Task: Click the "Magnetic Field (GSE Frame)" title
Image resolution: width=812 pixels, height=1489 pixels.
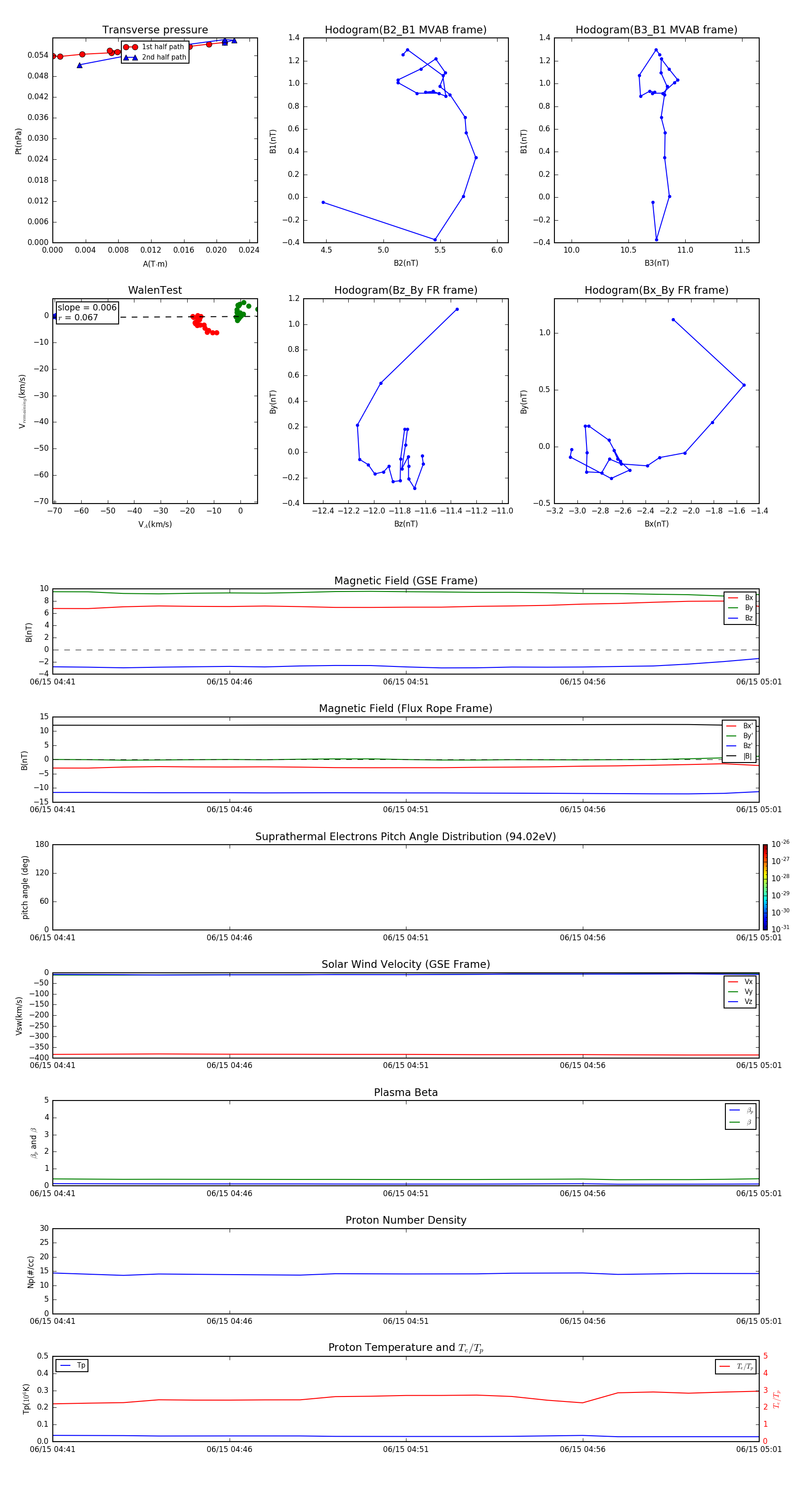Action: pyautogui.click(x=406, y=580)
